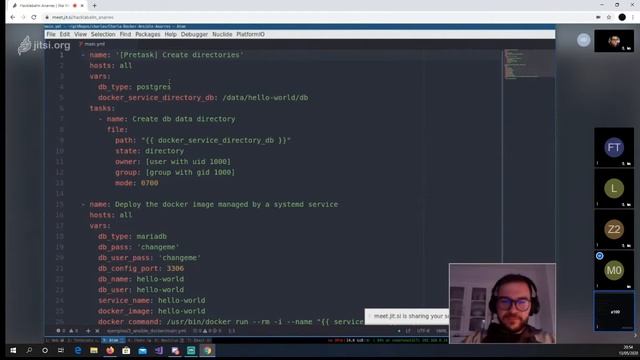Switch to Chrome in the taskbar
The height and width of the screenshot is (360, 640).
click(x=207, y=350)
